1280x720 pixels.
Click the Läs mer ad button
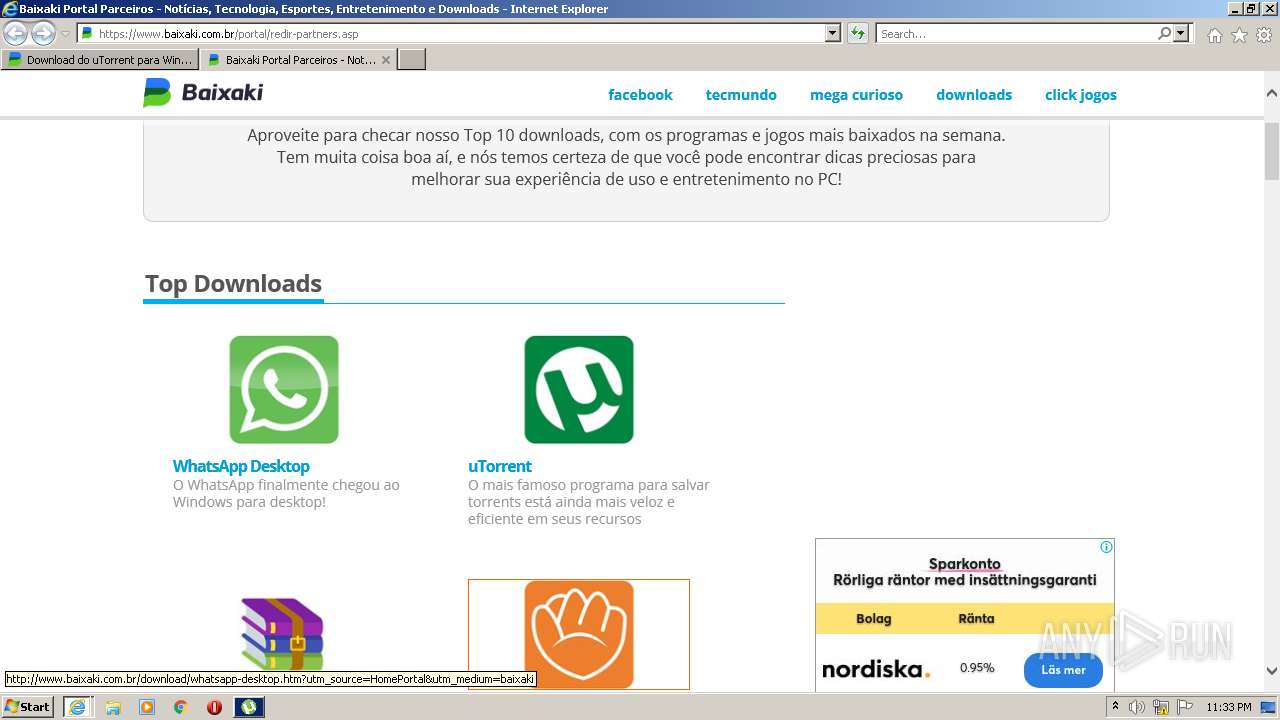(1063, 670)
